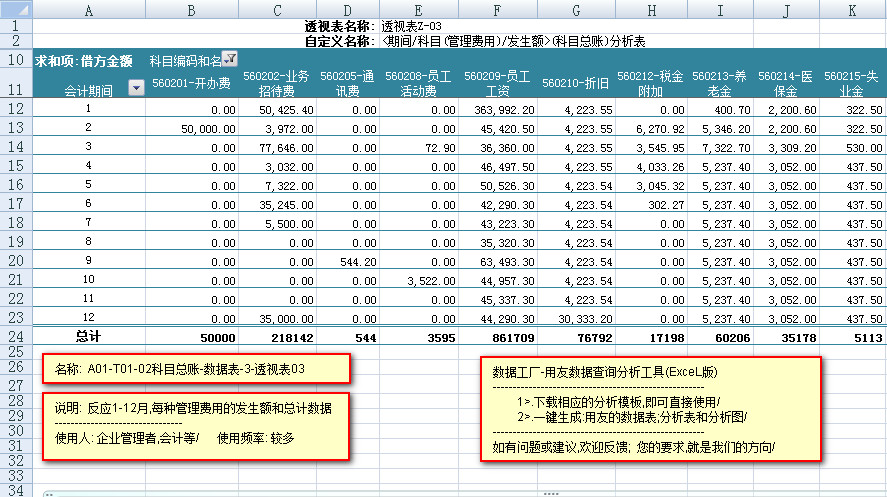This screenshot has width=887, height=497.
Task: Click the 363,992.20 value cell
Action: 497,108
